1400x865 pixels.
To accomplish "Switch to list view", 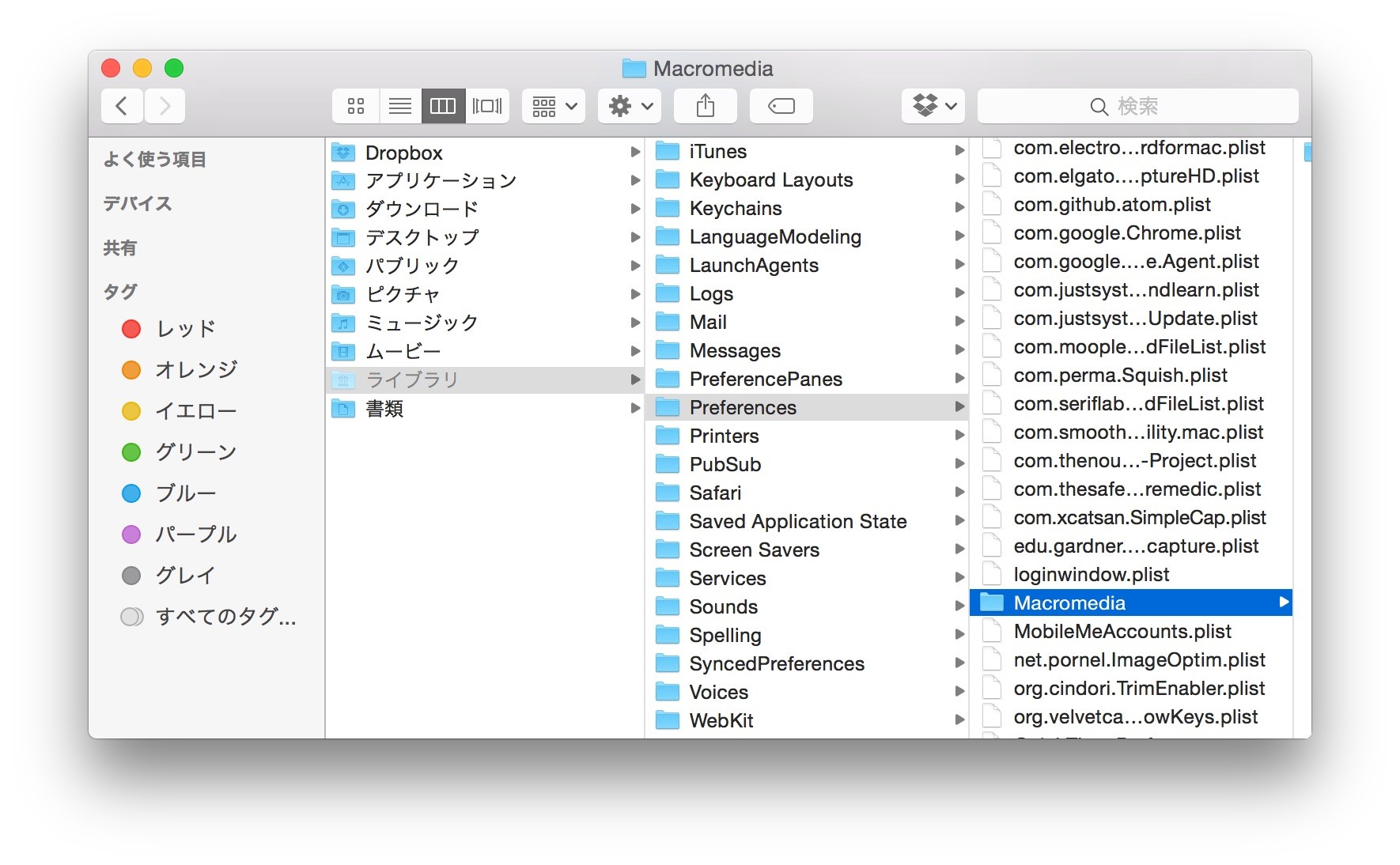I will [400, 106].
